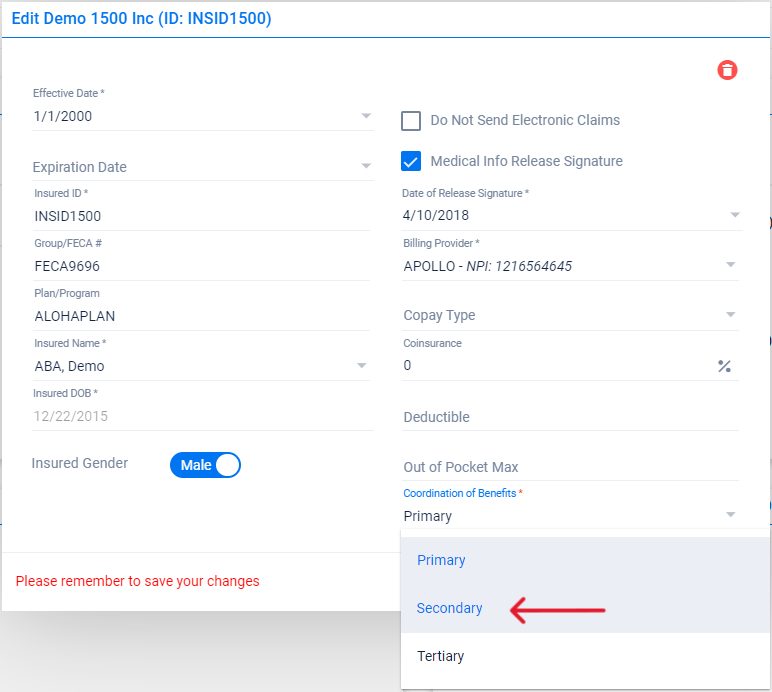
Task: Open the Insured Name dropdown arrow
Action: pyautogui.click(x=362, y=366)
